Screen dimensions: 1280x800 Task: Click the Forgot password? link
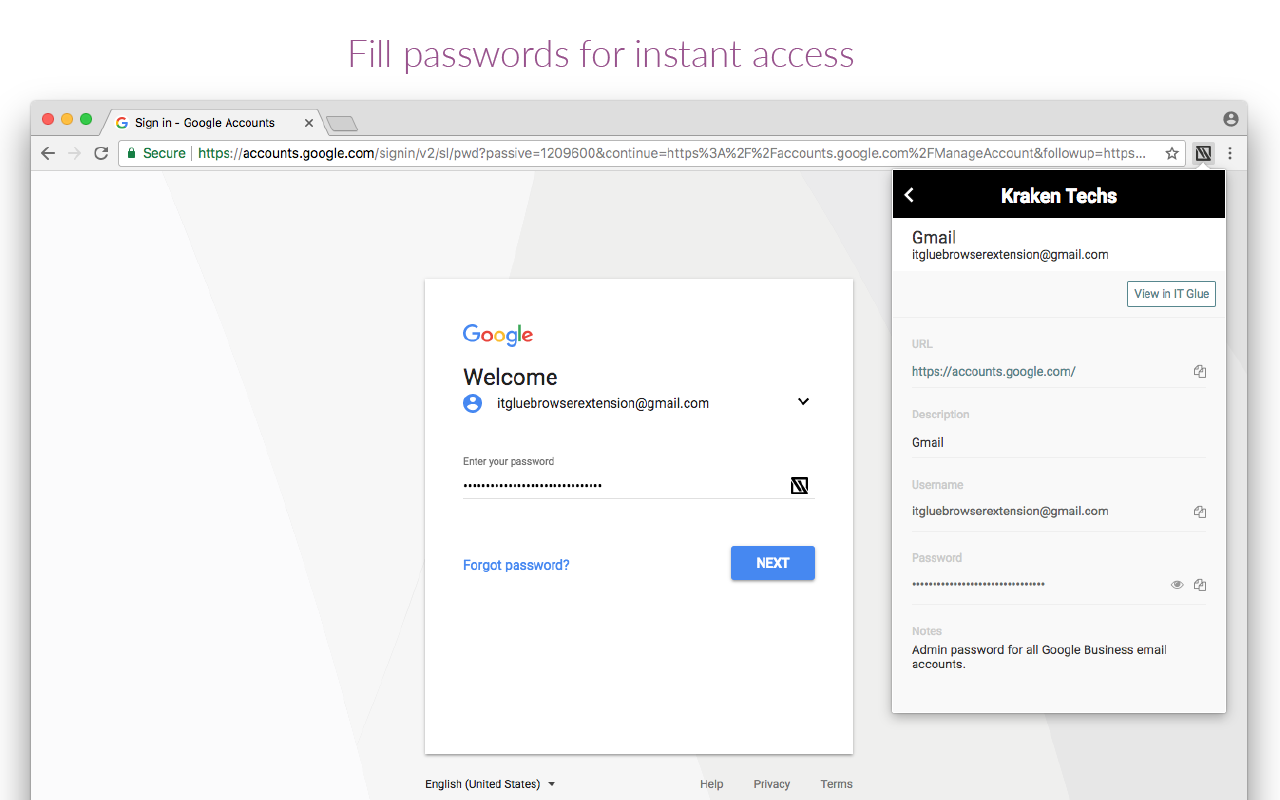tap(516, 564)
